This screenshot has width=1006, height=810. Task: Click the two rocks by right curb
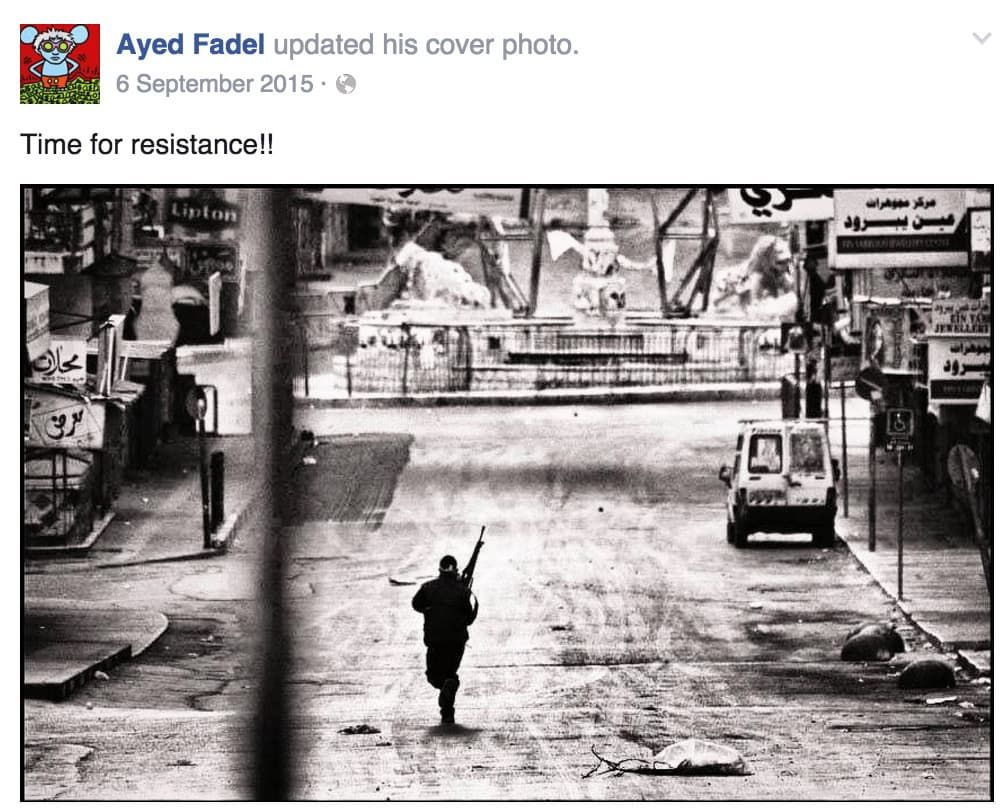click(898, 655)
